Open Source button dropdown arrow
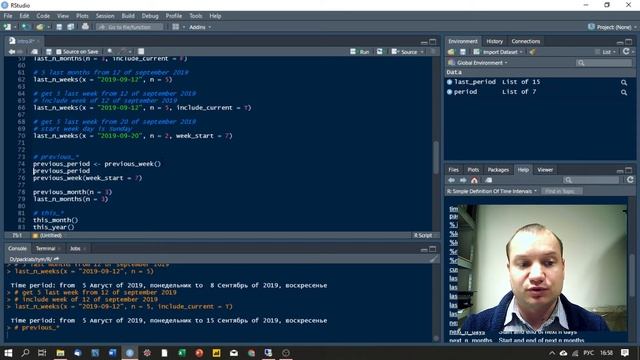640x360 pixels. point(422,52)
